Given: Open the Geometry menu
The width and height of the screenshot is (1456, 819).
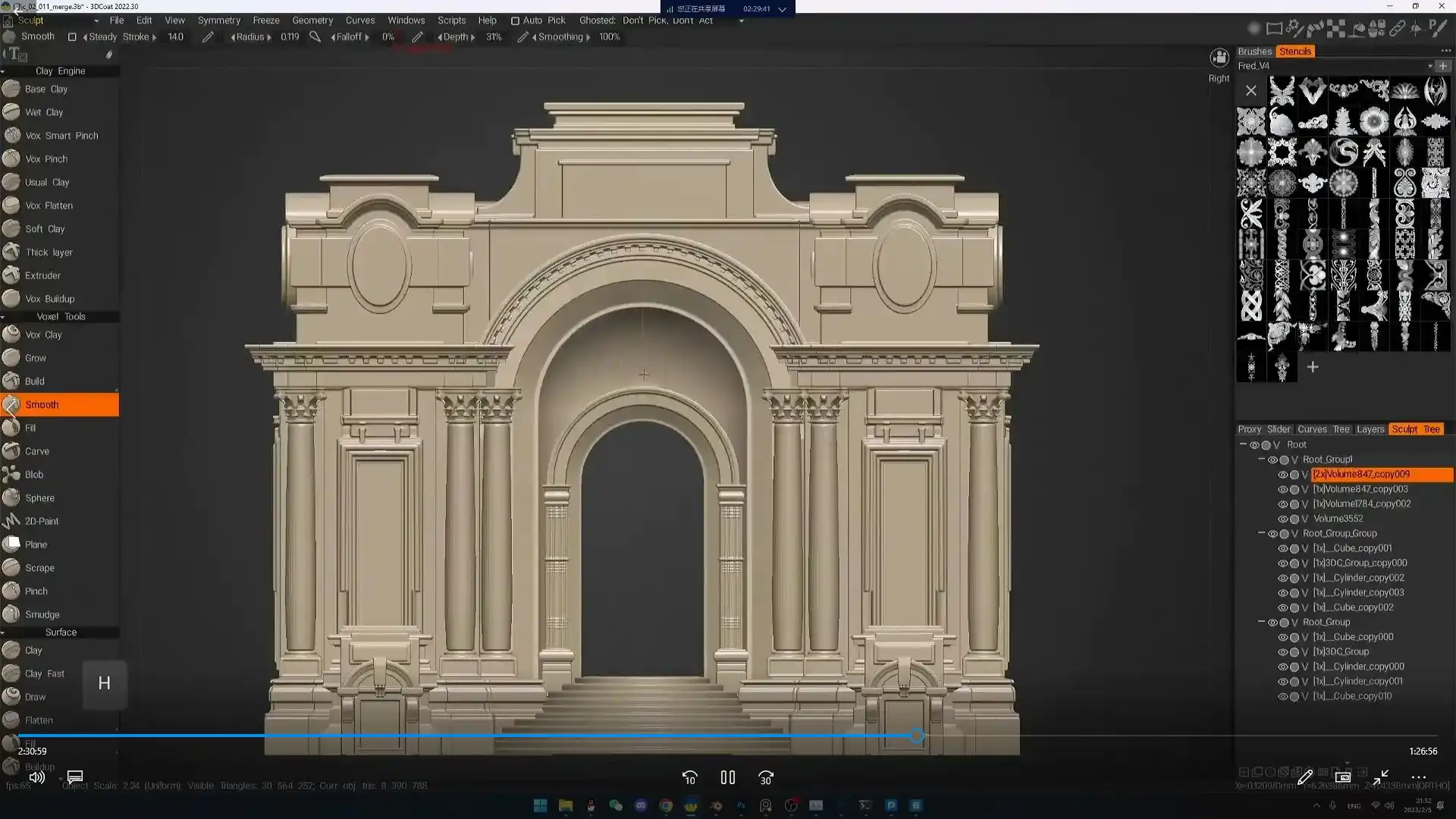Looking at the screenshot, I should pyautogui.click(x=312, y=20).
